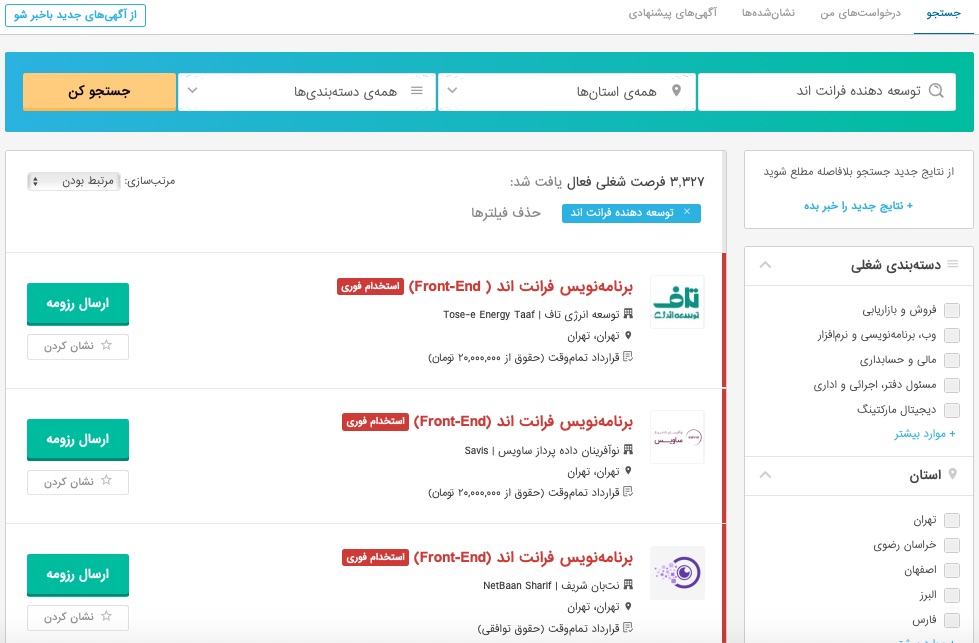Bookmark Taaf job with نشان کردن button
The width and height of the screenshot is (979, 643).
click(x=78, y=346)
